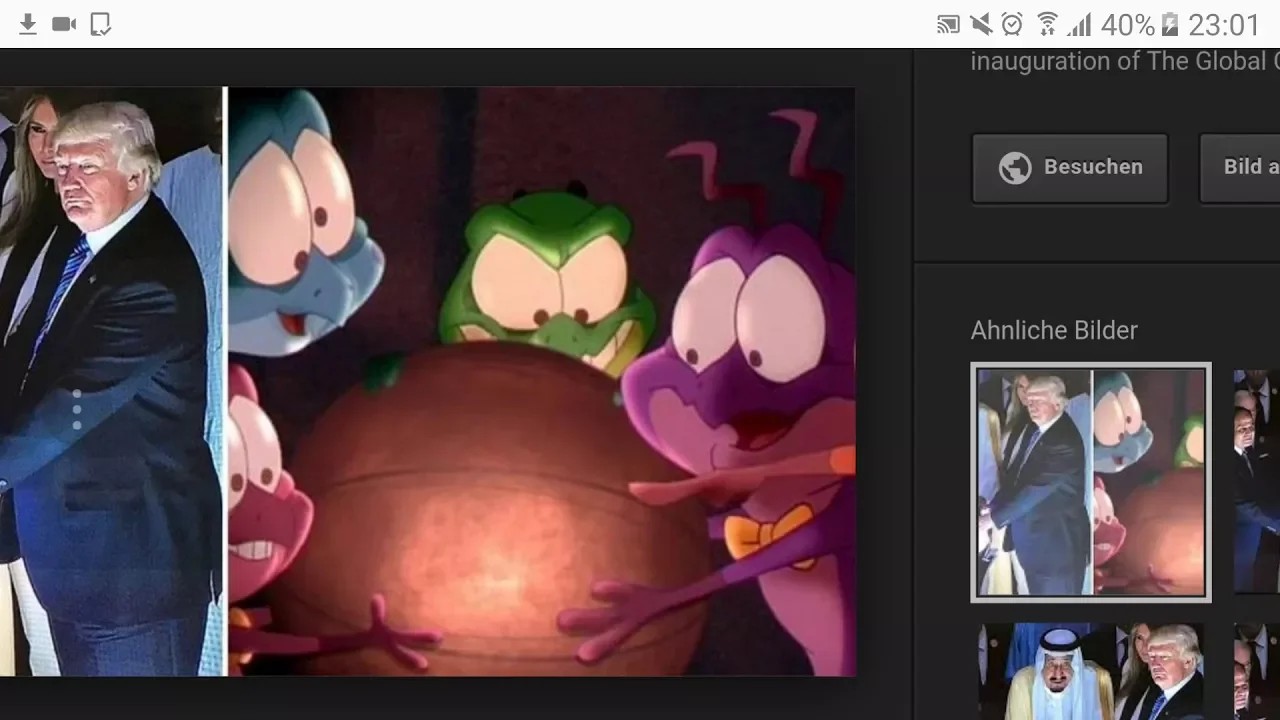1280x720 pixels.
Task: Tap the large cartoon frogs preview image
Action: (540, 380)
